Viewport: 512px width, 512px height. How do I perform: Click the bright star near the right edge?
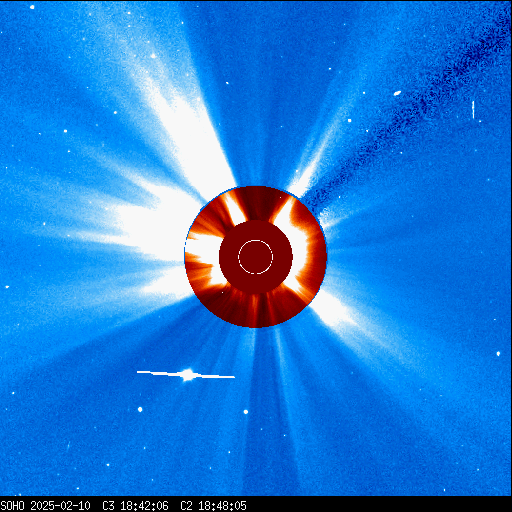tap(498, 353)
